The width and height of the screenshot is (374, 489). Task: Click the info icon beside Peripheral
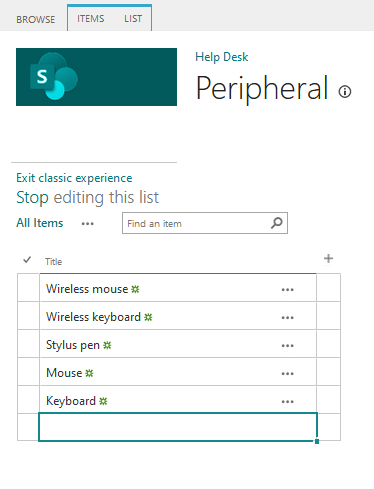click(x=345, y=91)
